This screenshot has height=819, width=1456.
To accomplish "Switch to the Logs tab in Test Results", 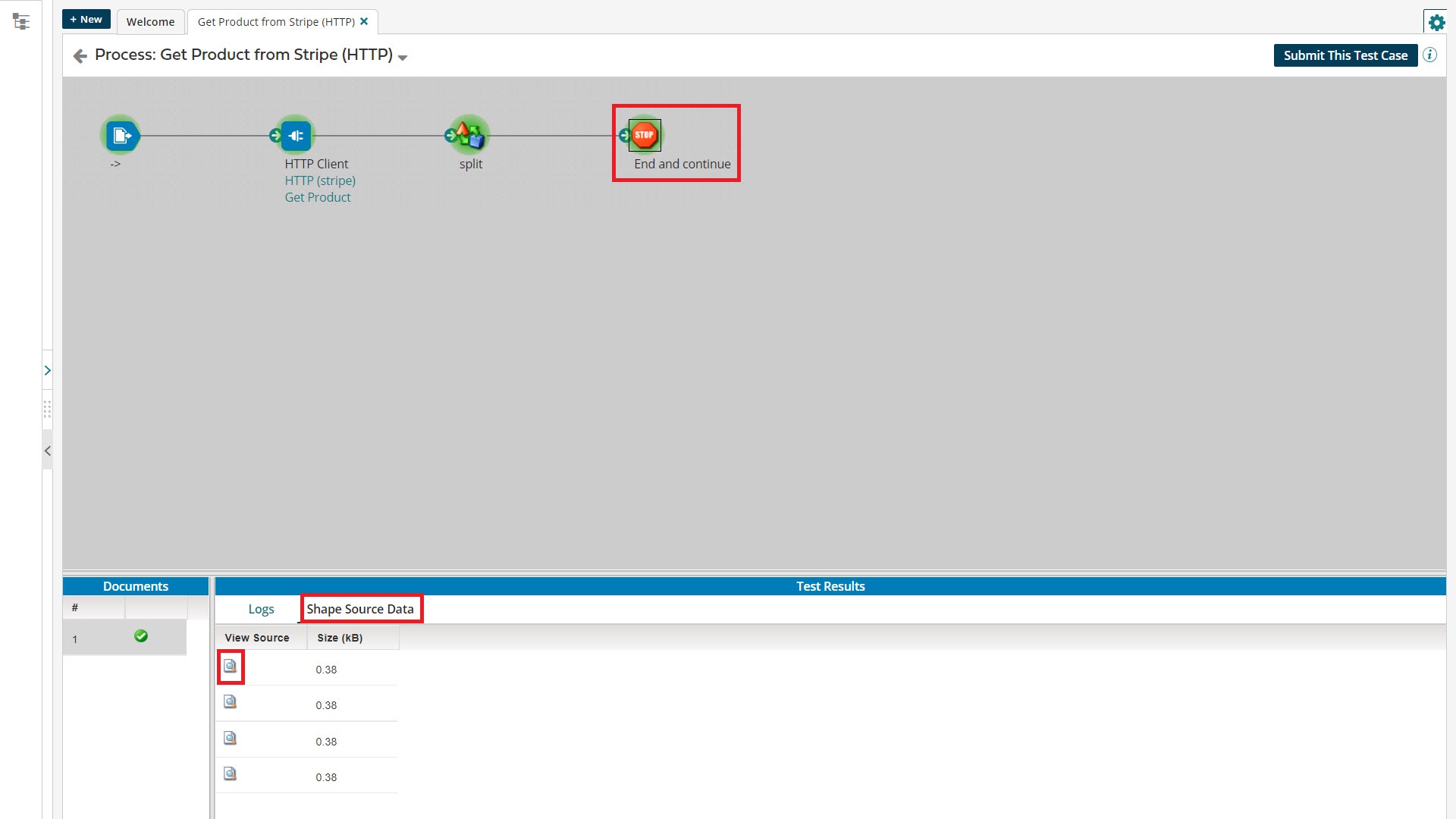I will (x=261, y=608).
